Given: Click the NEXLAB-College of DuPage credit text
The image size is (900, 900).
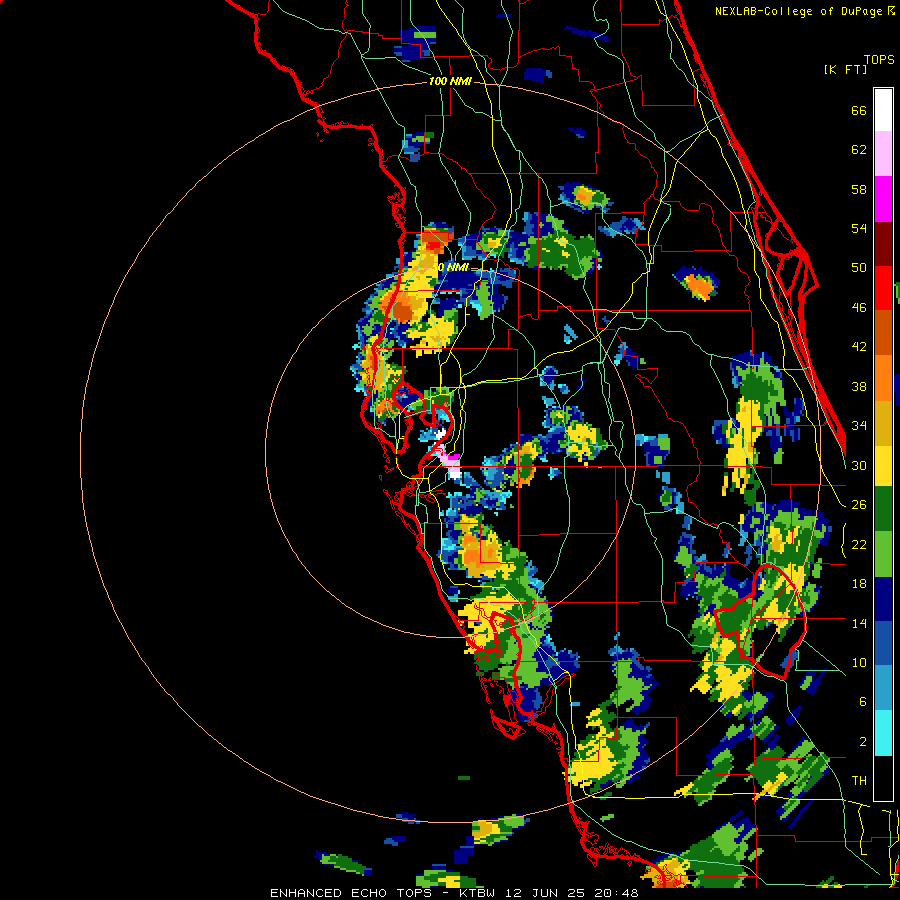Looking at the screenshot, I should [x=804, y=11].
